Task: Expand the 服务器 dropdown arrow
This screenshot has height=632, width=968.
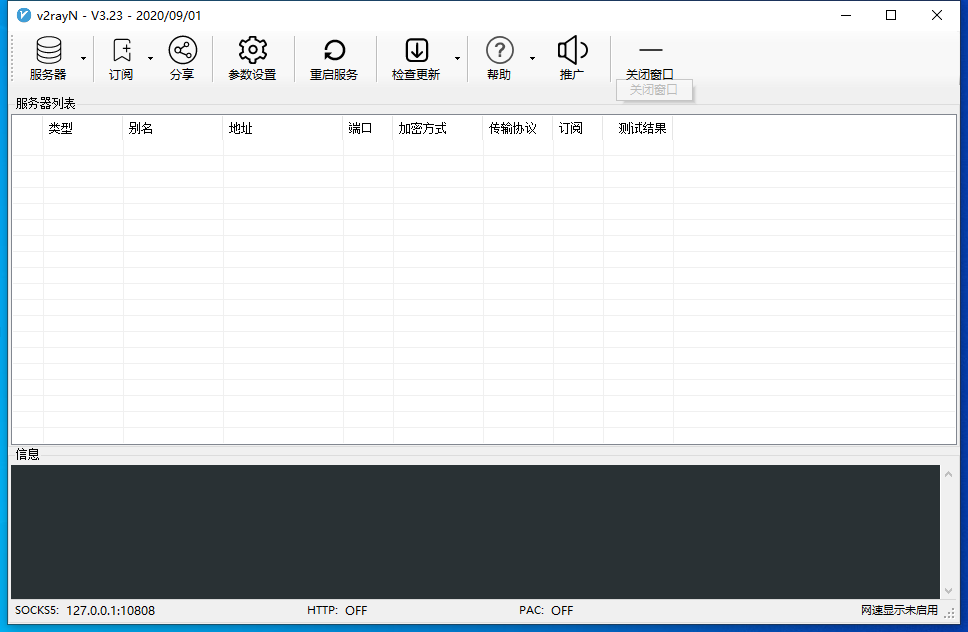Action: pos(83,59)
